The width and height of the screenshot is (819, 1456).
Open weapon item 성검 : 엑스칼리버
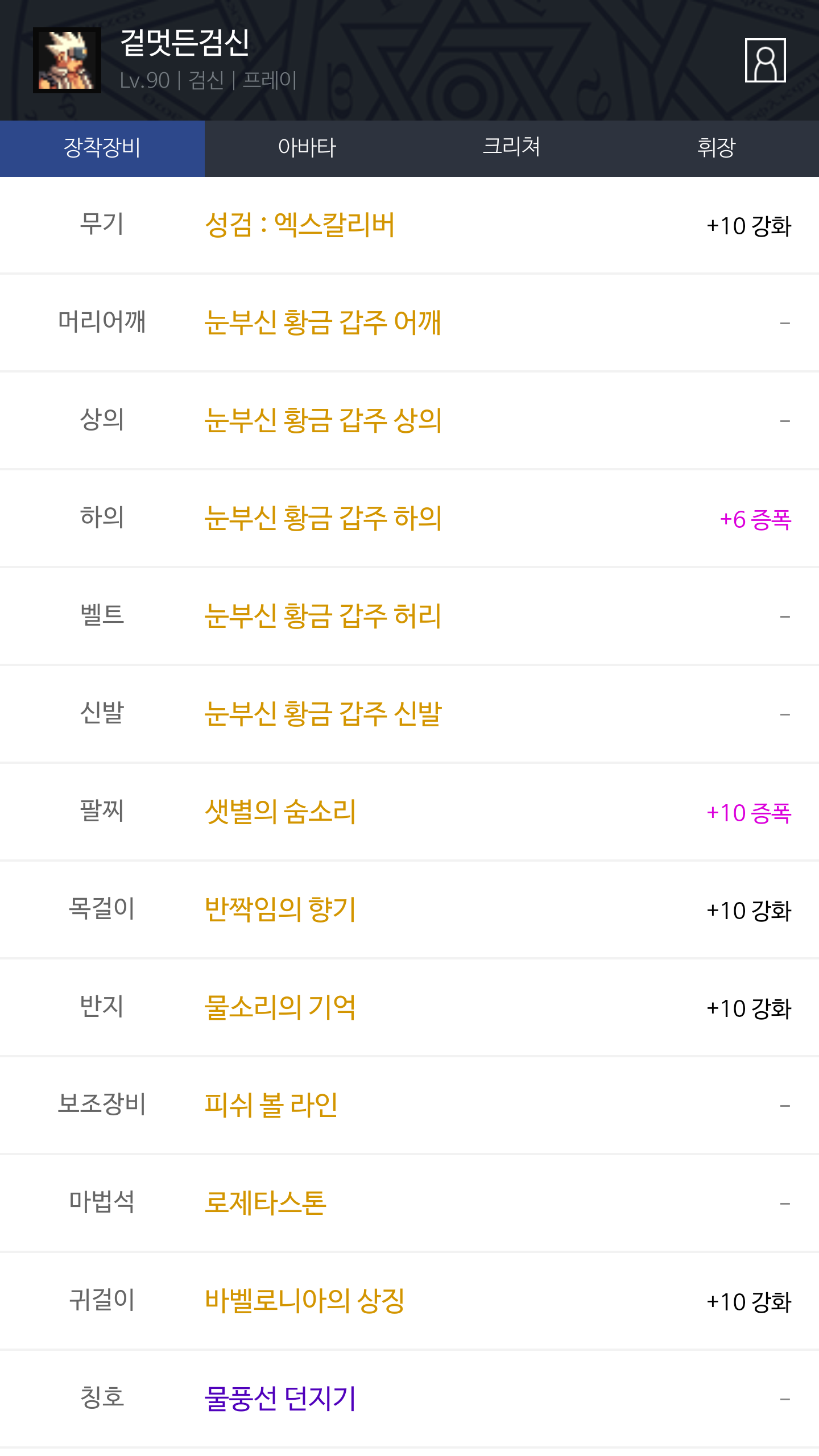pyautogui.click(x=300, y=225)
